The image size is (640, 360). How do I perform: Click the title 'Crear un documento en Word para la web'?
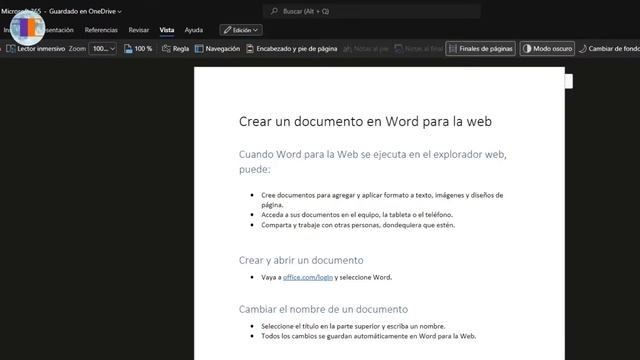[x=365, y=121]
